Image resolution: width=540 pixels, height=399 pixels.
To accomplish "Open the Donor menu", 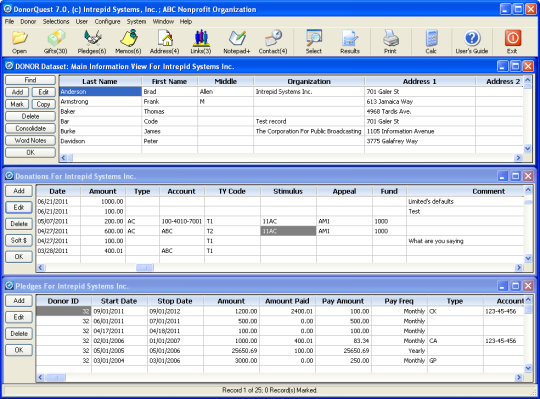I will pos(28,21).
